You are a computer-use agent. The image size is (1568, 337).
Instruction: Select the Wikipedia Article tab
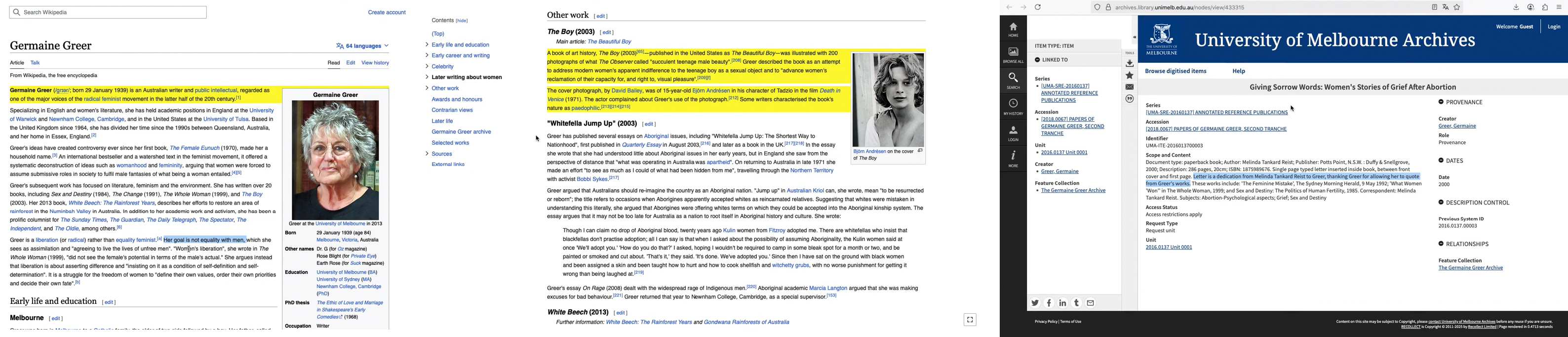[x=17, y=63]
